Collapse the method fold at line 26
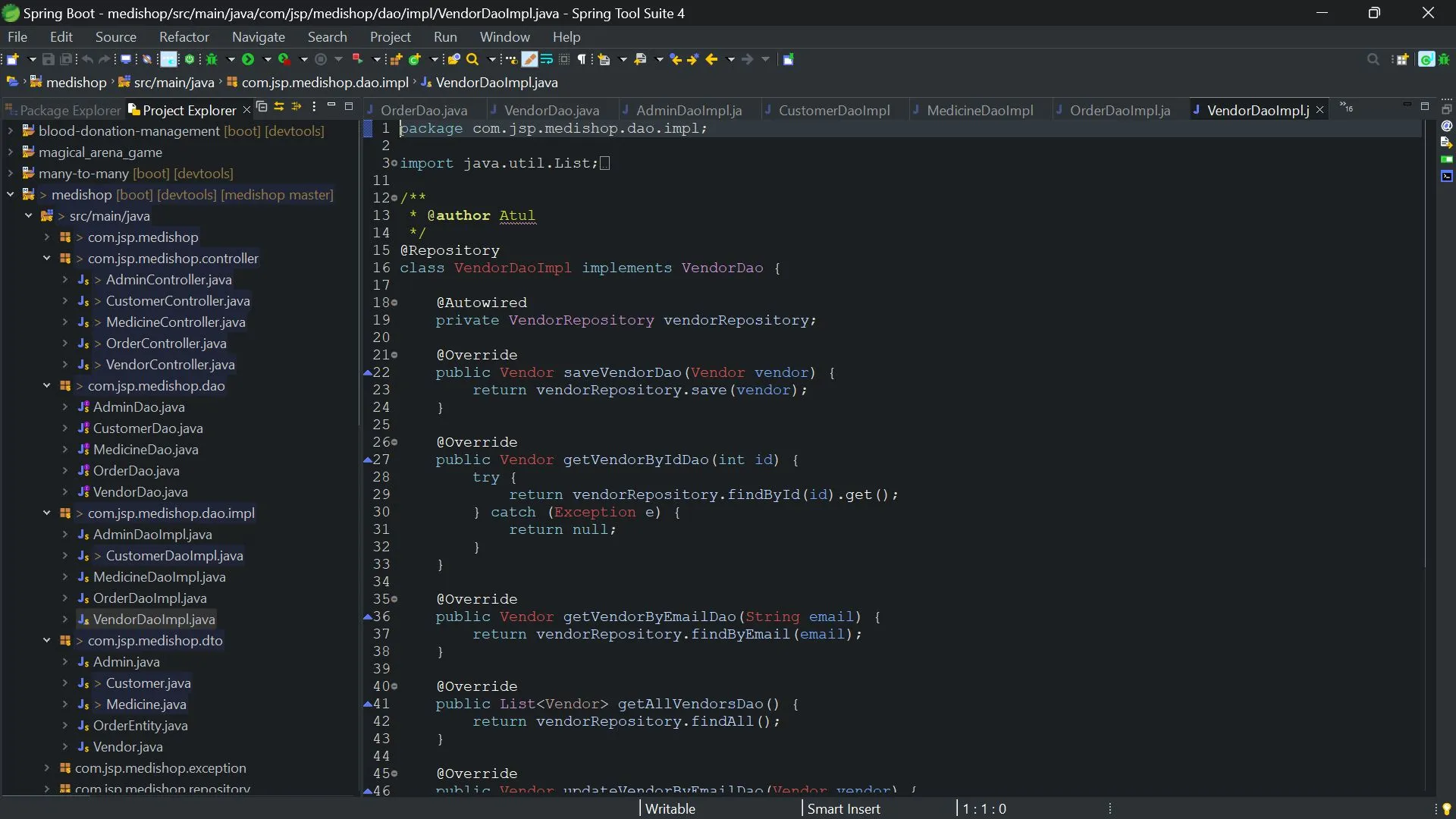 [394, 442]
